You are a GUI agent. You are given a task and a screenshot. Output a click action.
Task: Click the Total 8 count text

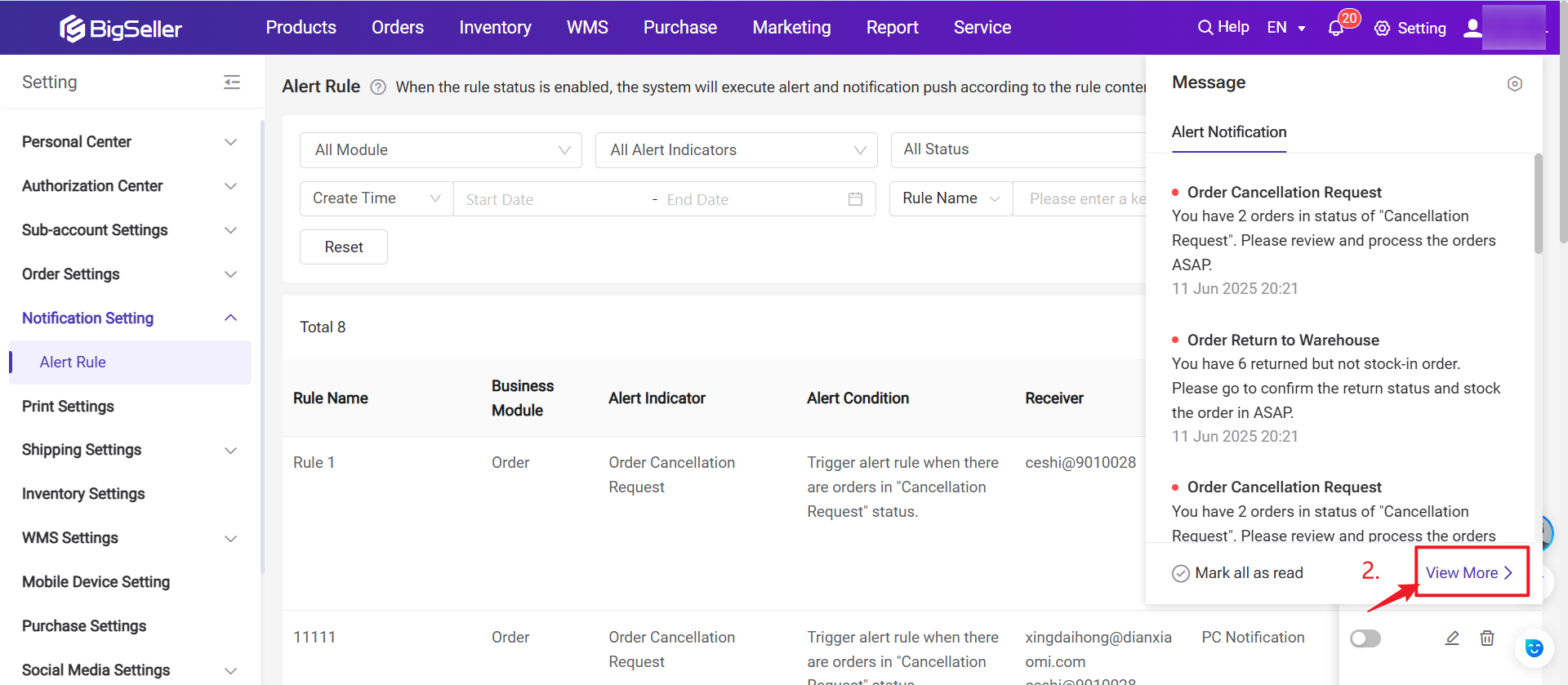tap(323, 327)
